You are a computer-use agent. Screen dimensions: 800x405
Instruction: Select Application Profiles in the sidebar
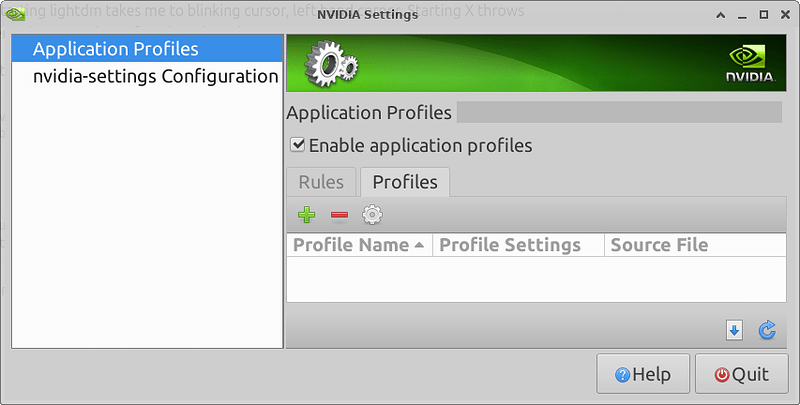click(x=116, y=49)
